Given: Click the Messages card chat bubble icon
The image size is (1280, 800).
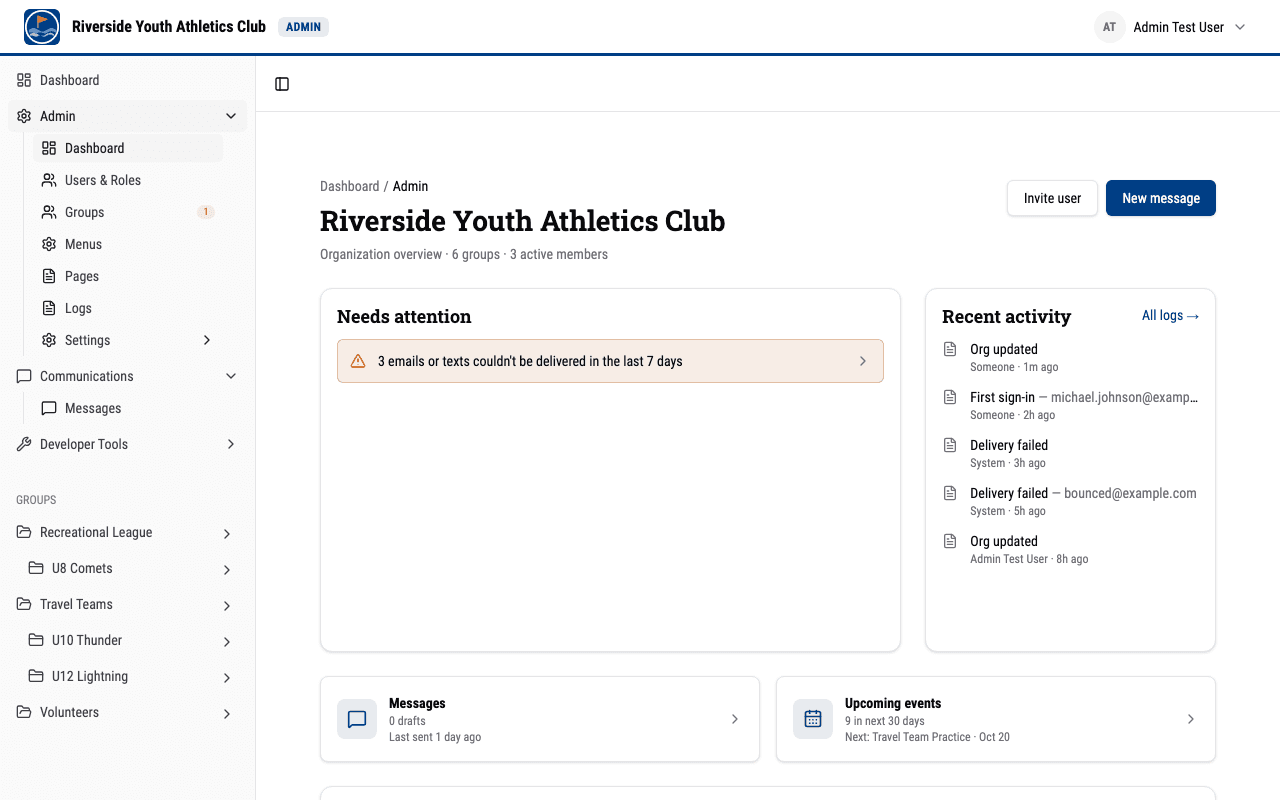Looking at the screenshot, I should pyautogui.click(x=357, y=719).
